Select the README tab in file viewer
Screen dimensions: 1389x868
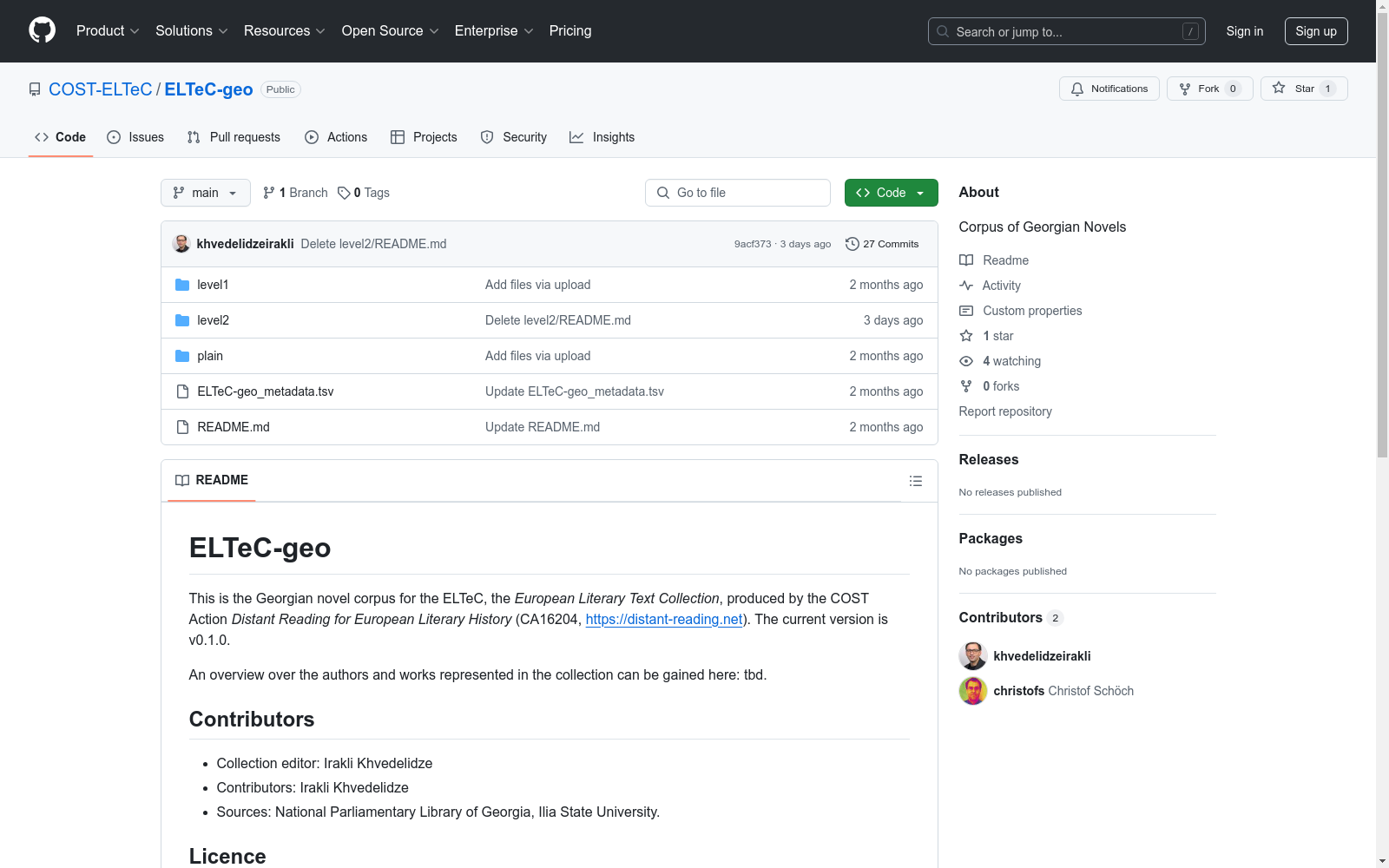pyautogui.click(x=212, y=480)
